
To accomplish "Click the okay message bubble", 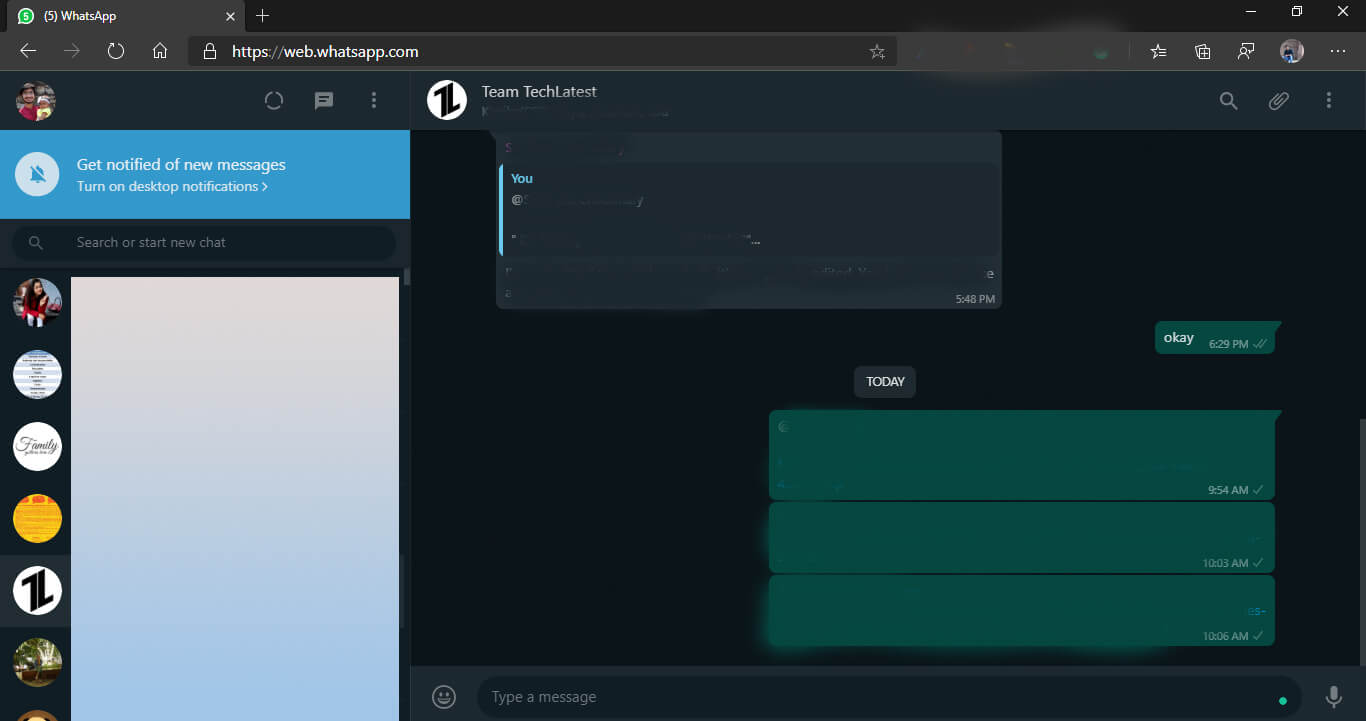I will click(x=1215, y=338).
